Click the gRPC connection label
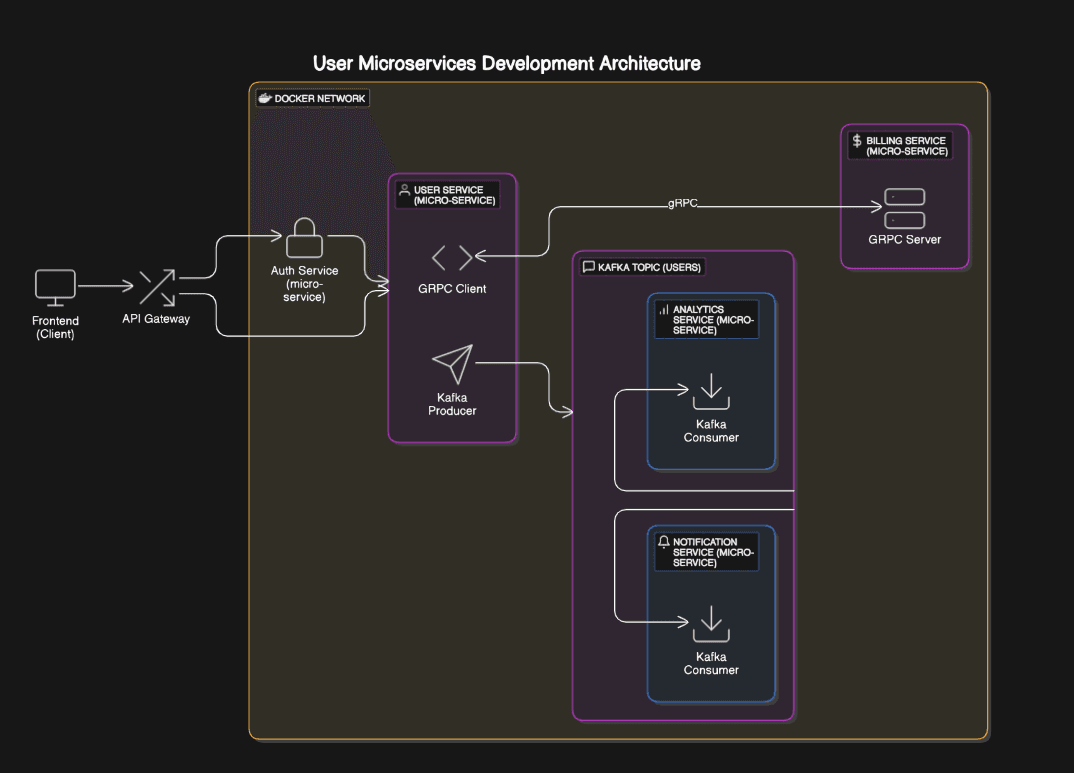This screenshot has height=773, width=1074. 682,203
